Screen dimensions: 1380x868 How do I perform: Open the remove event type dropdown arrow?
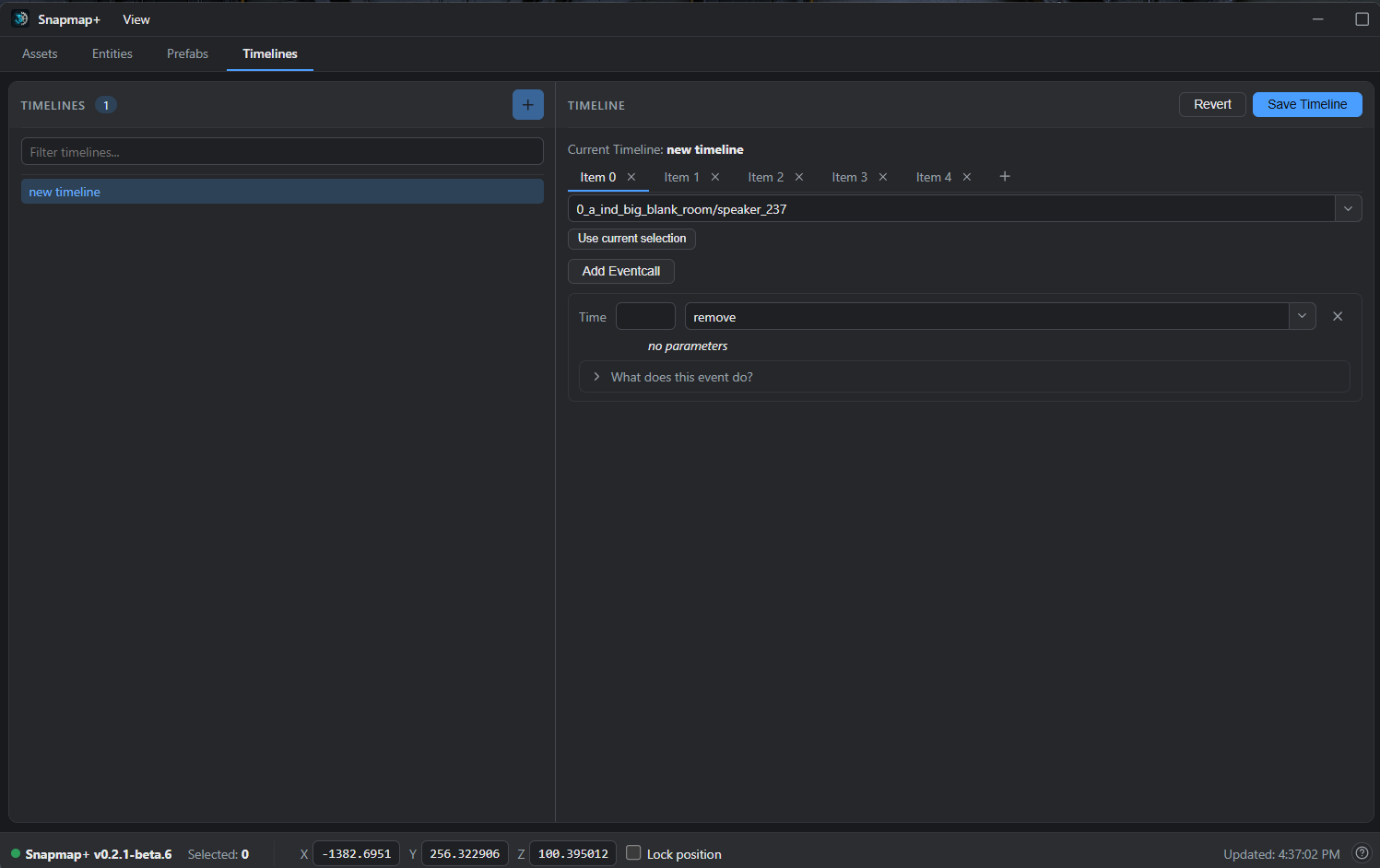coord(1302,316)
